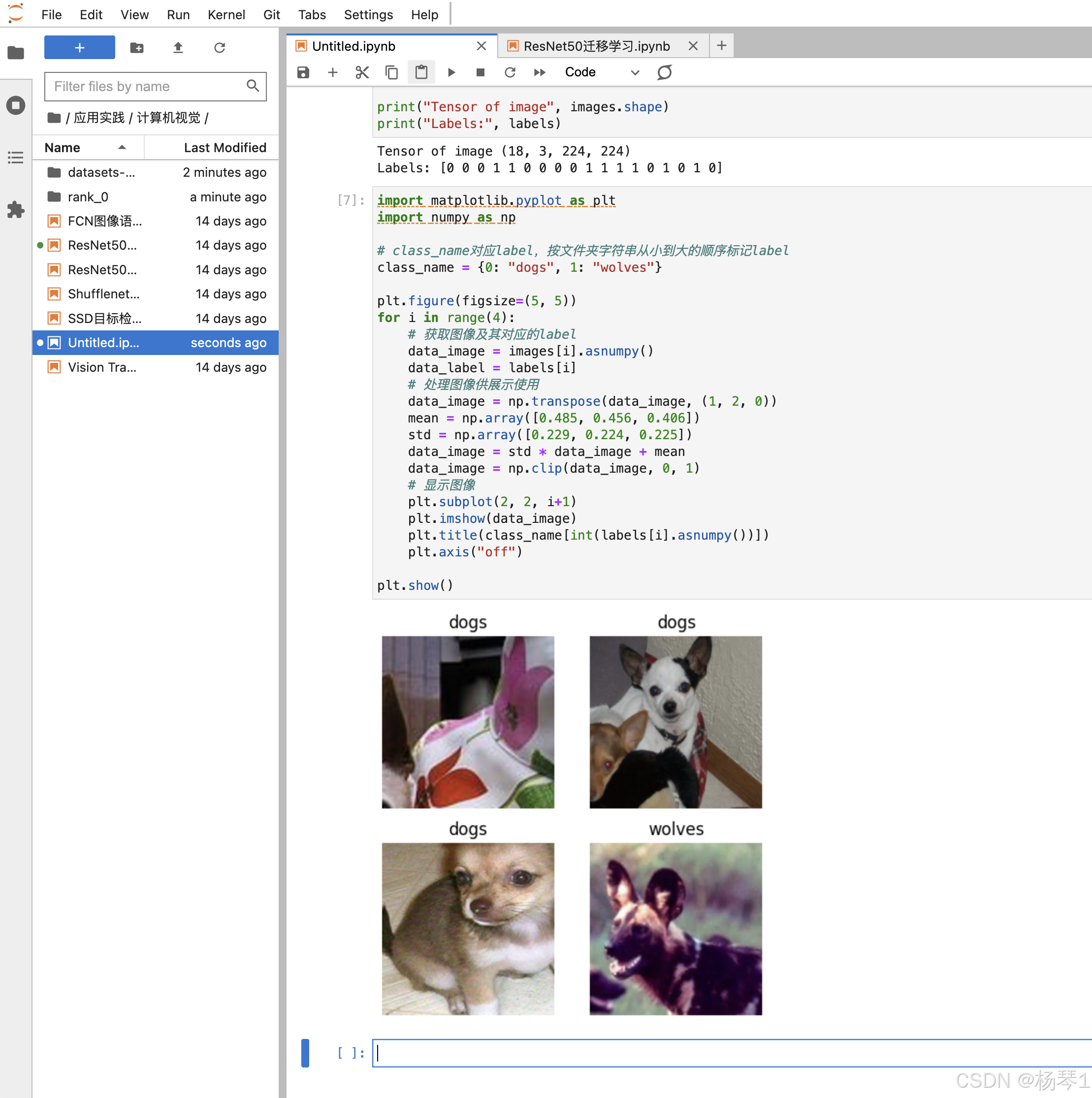The height and width of the screenshot is (1098, 1092).
Task: Cut the selected cell with scissors icon
Action: click(x=362, y=72)
